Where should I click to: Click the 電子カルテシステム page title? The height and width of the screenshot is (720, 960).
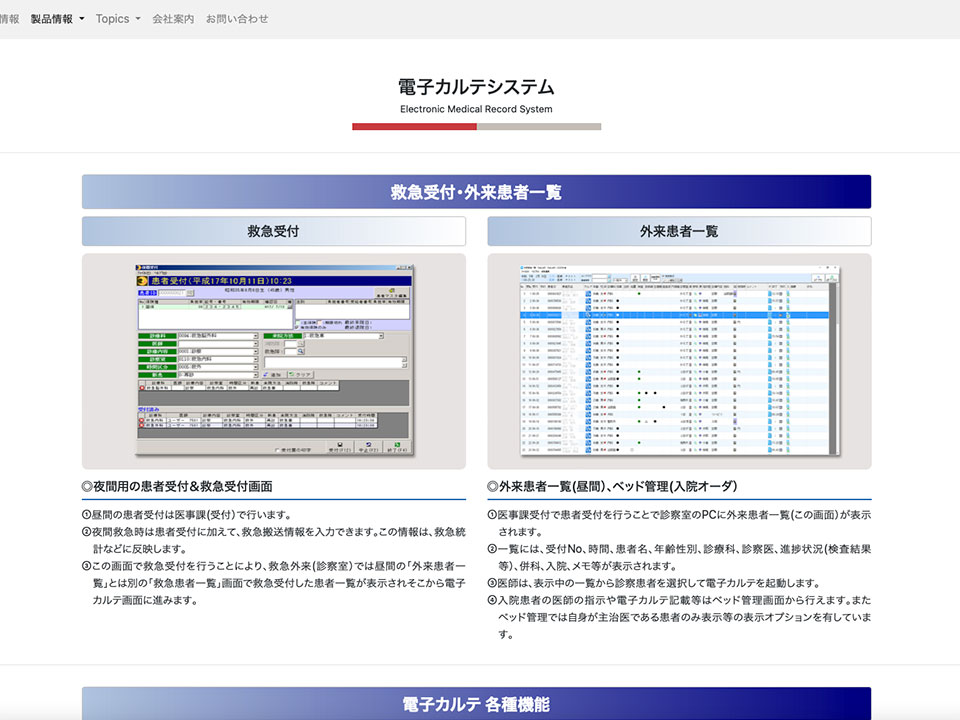476,87
